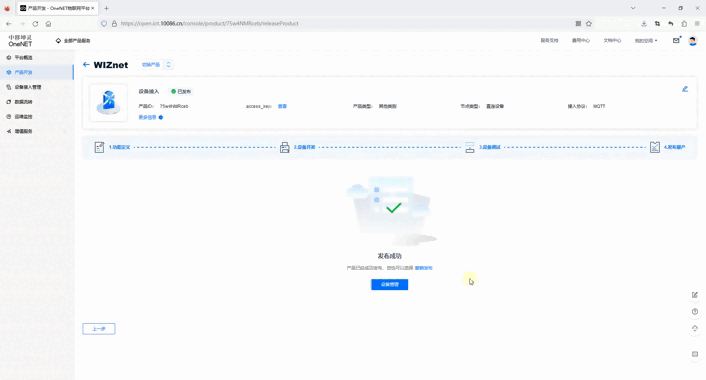
Task: Click the green published status badge
Action: click(x=181, y=91)
